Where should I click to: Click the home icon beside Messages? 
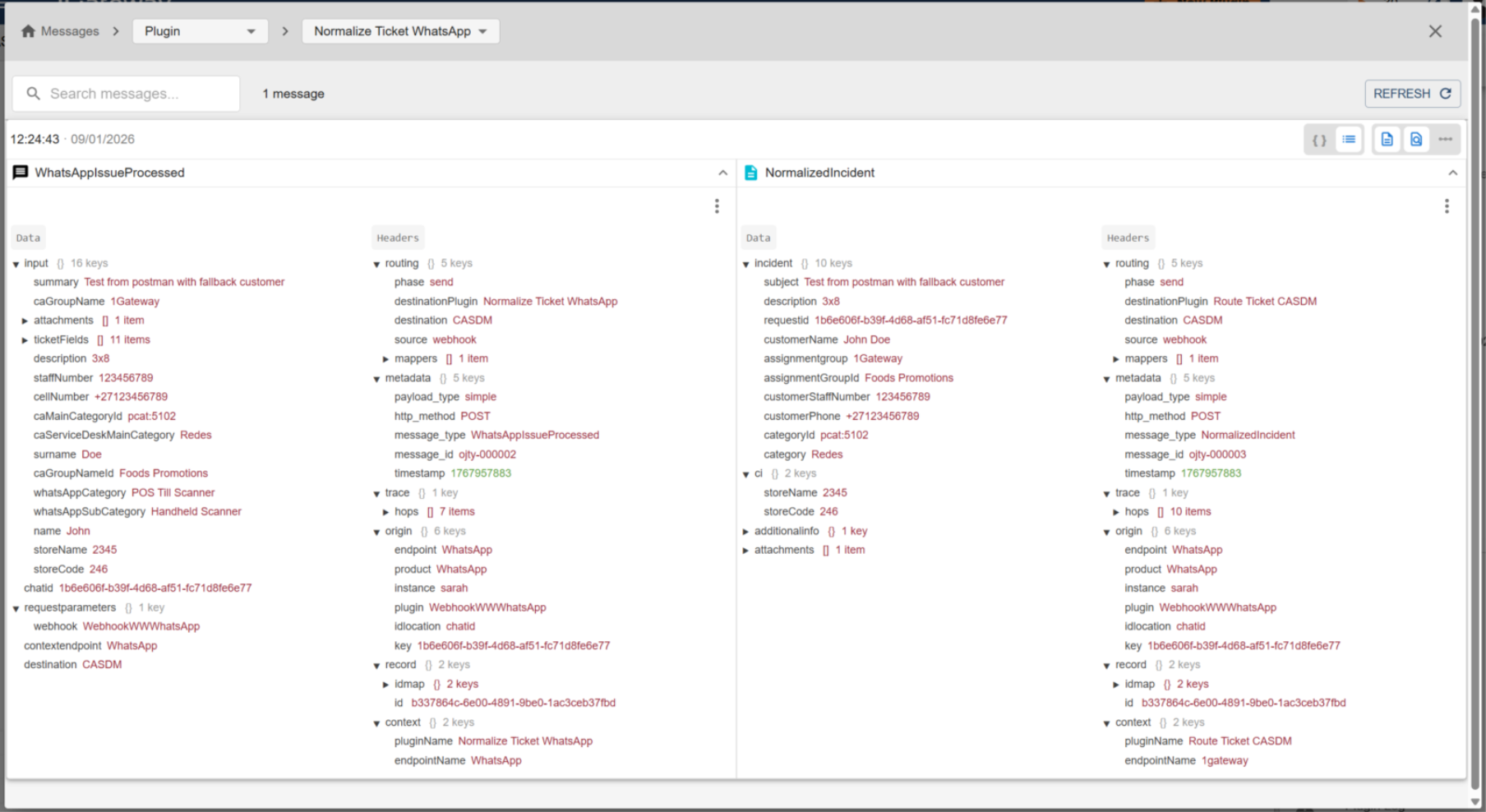coord(29,31)
